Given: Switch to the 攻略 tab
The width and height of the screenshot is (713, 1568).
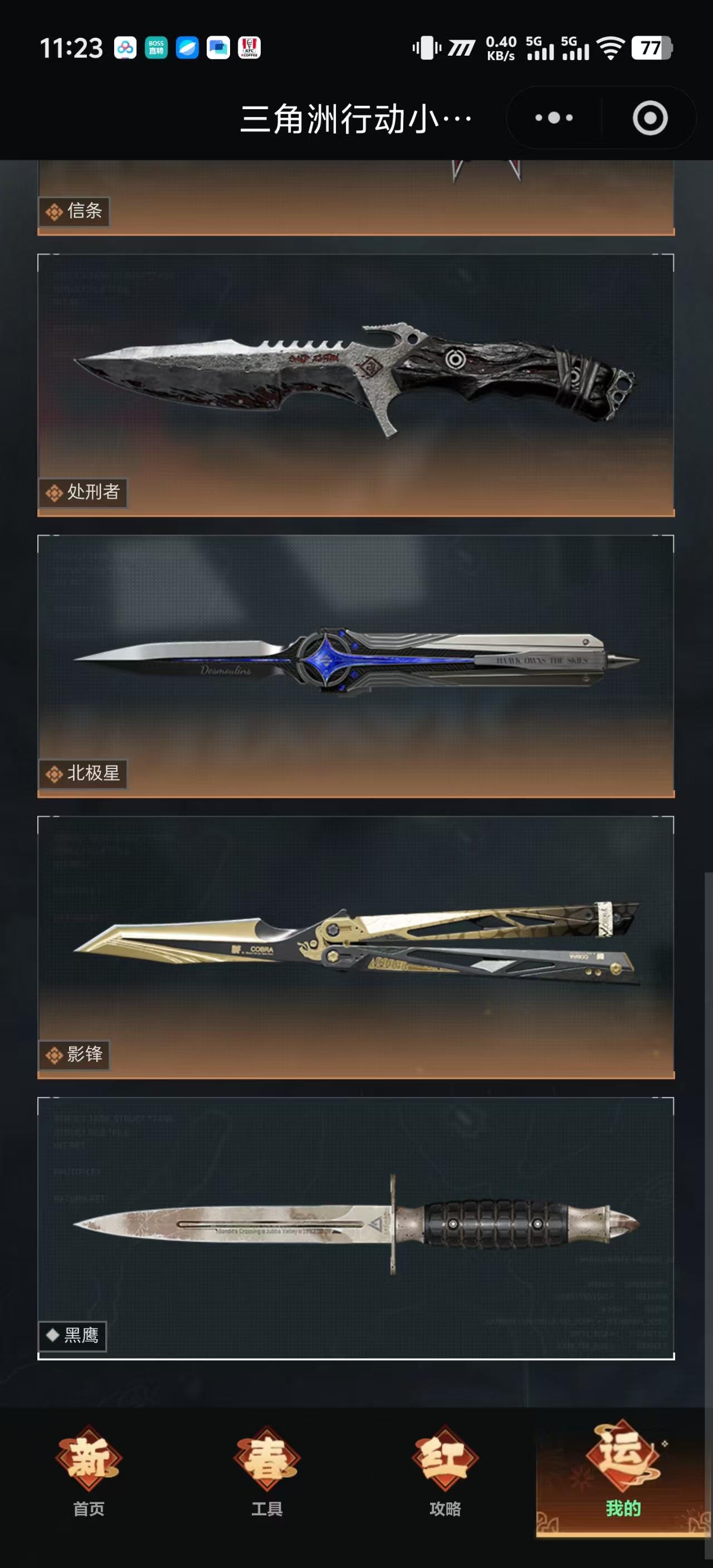Looking at the screenshot, I should coord(445,1471).
